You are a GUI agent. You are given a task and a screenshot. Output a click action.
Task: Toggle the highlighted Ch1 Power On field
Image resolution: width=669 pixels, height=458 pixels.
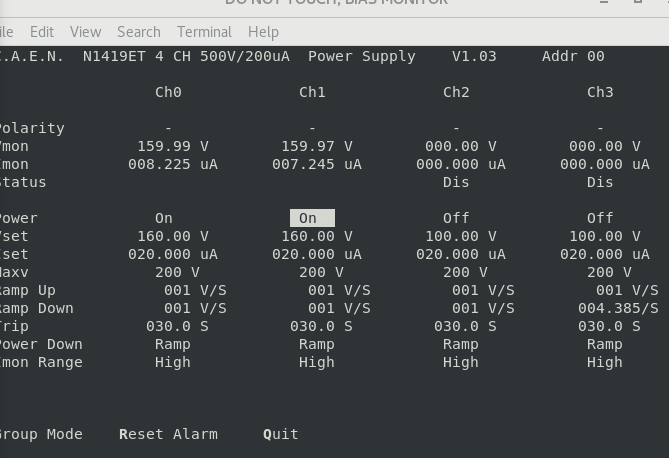tap(312, 218)
